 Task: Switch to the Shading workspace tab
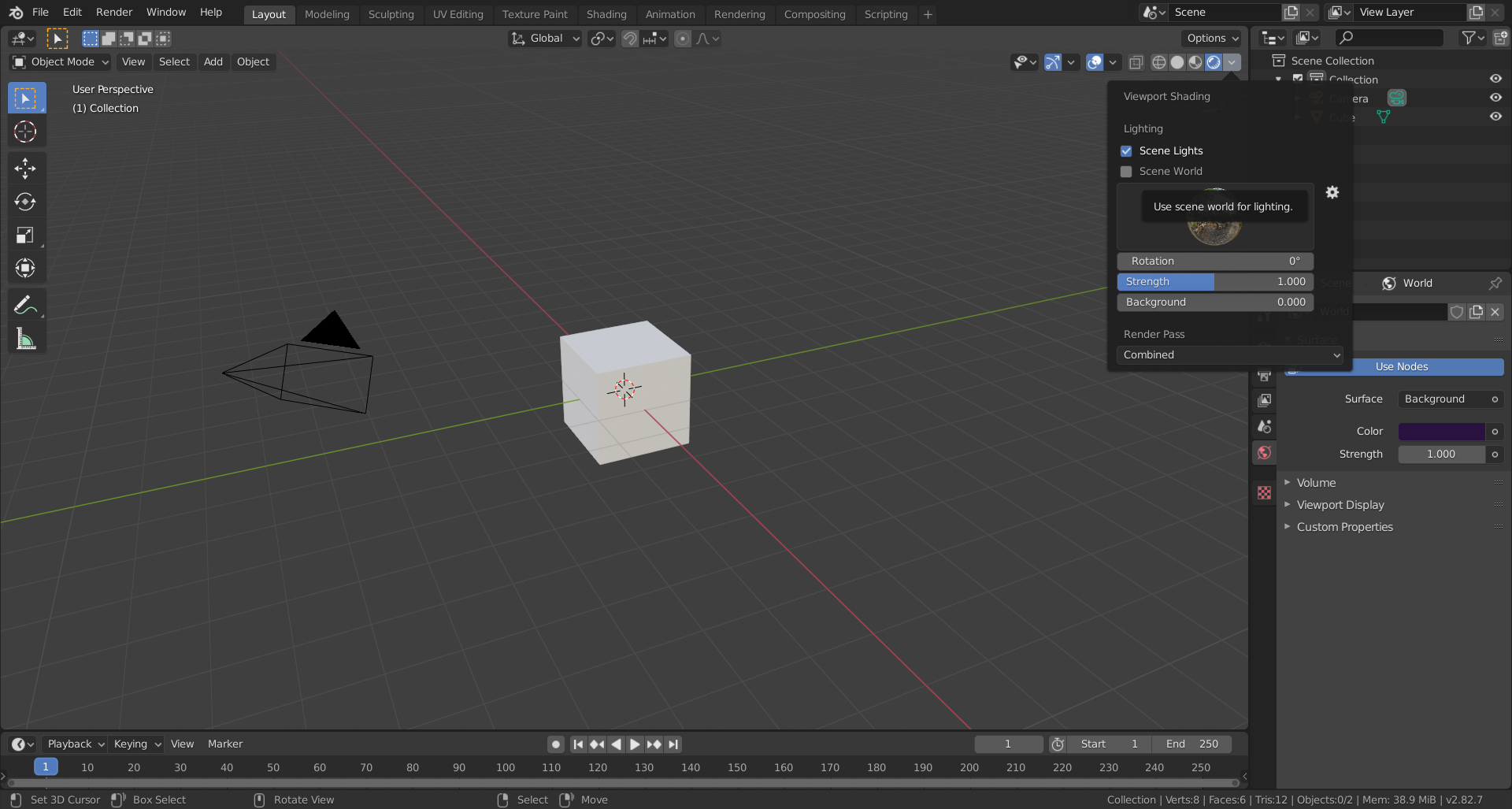606,14
